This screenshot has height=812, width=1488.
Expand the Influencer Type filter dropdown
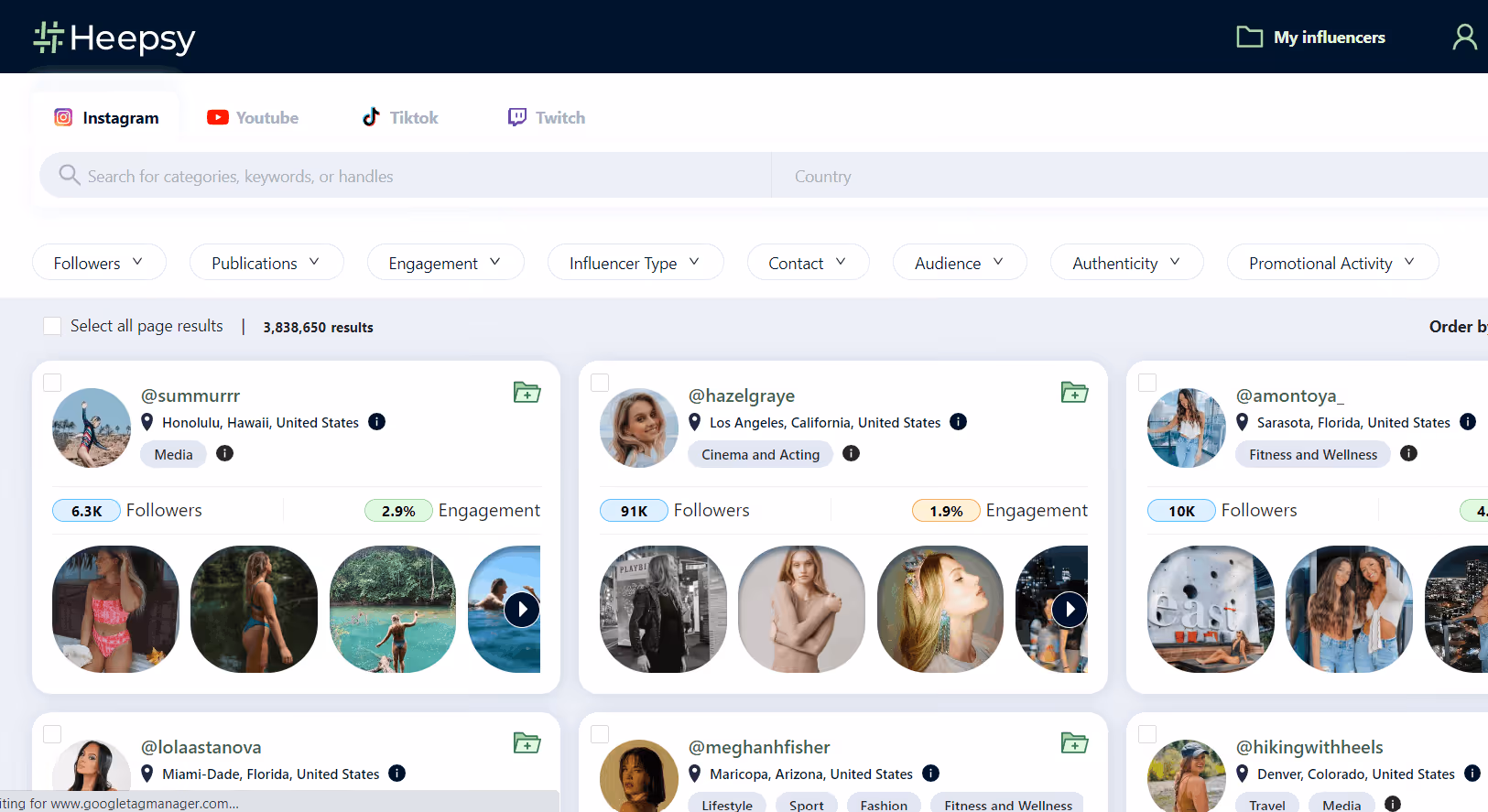coord(635,263)
